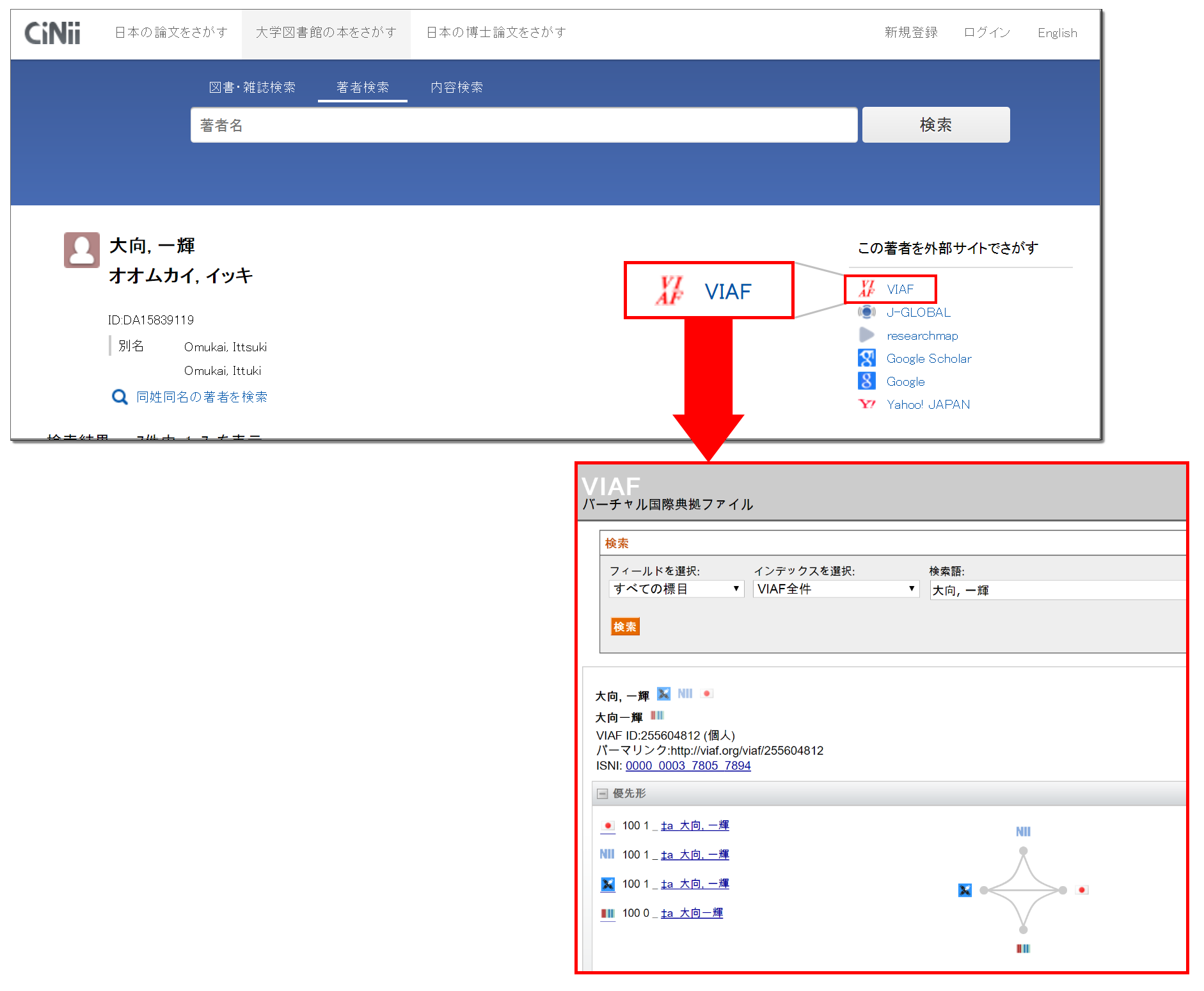Click the ID:DA15839119 text

[151, 320]
